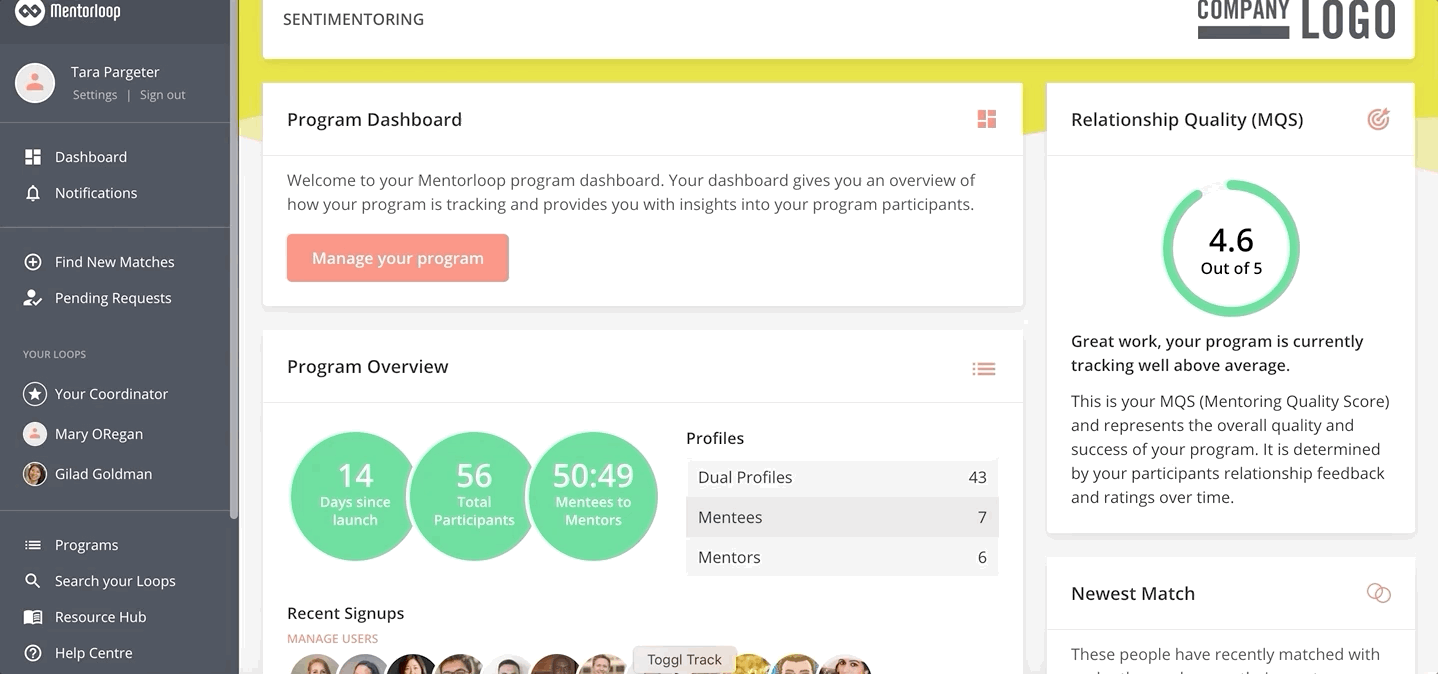Viewport: 1438px width, 674px height.
Task: Open Programs from the sidebar menu
Action: [86, 545]
